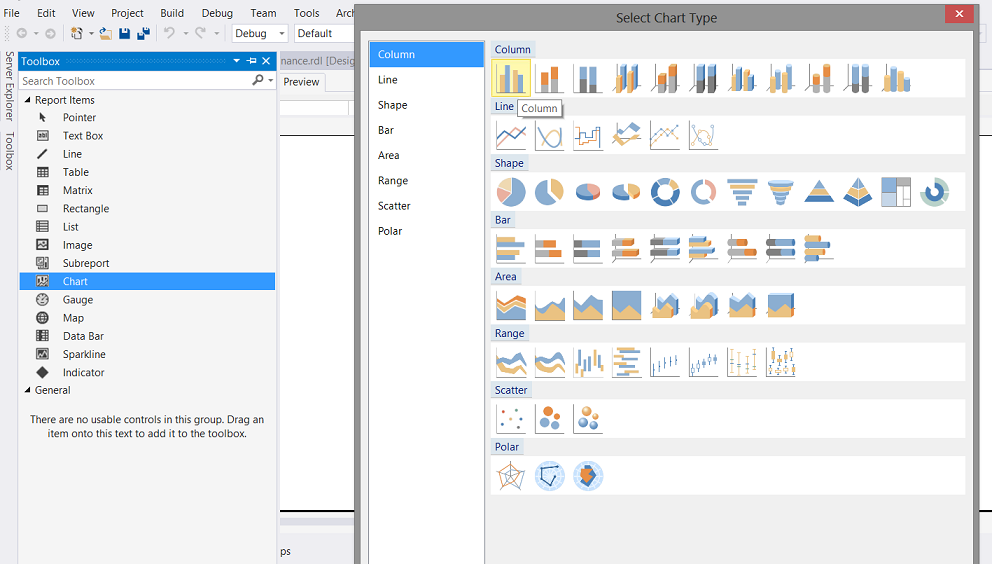Click the Search Toolbox input field
992x564 pixels.
(x=135, y=80)
